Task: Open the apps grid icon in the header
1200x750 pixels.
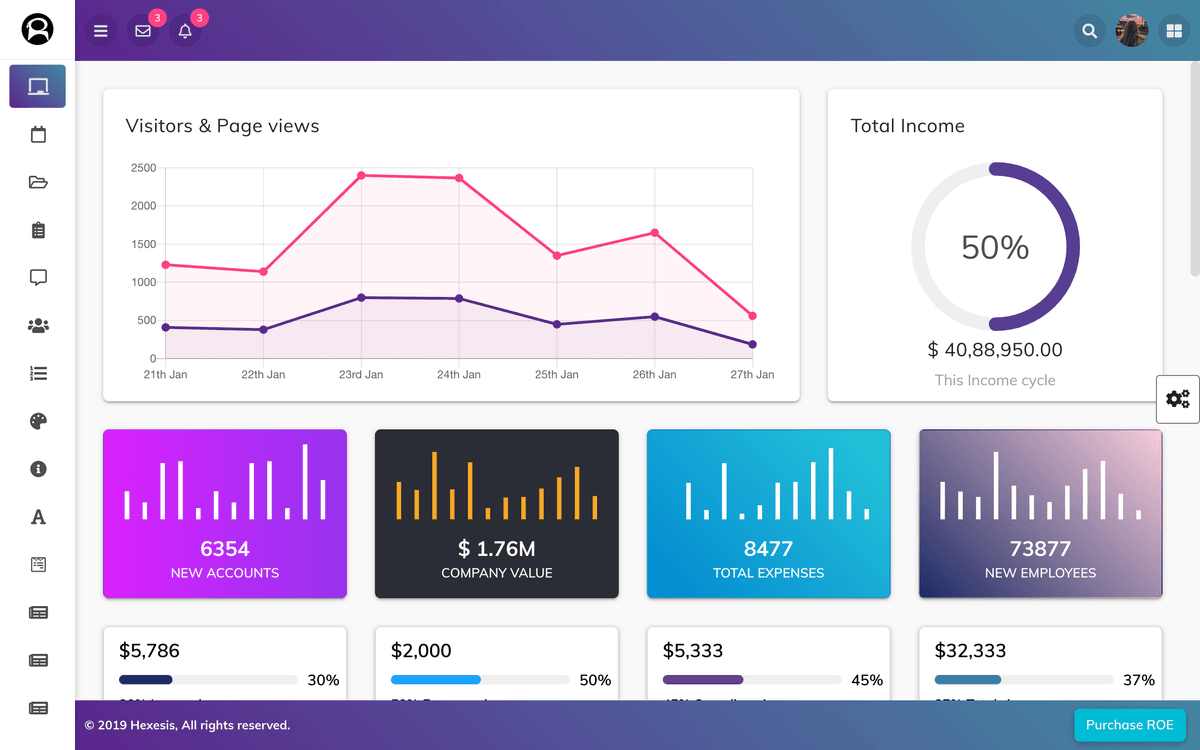Action: coord(1173,31)
